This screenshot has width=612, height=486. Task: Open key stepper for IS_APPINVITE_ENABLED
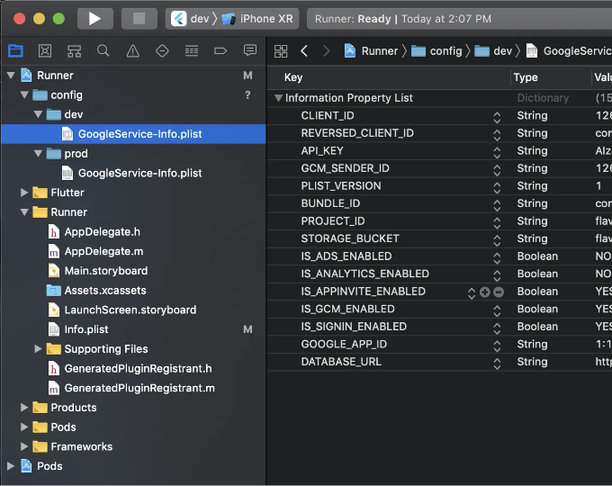[471, 293]
